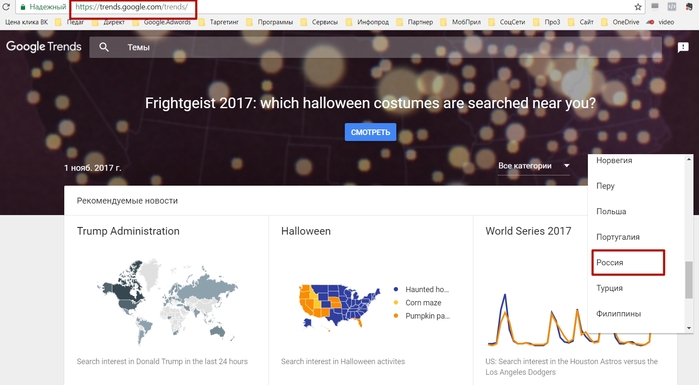
Task: Open the Google.Adwords bookmark folder
Action: [x=162, y=22]
